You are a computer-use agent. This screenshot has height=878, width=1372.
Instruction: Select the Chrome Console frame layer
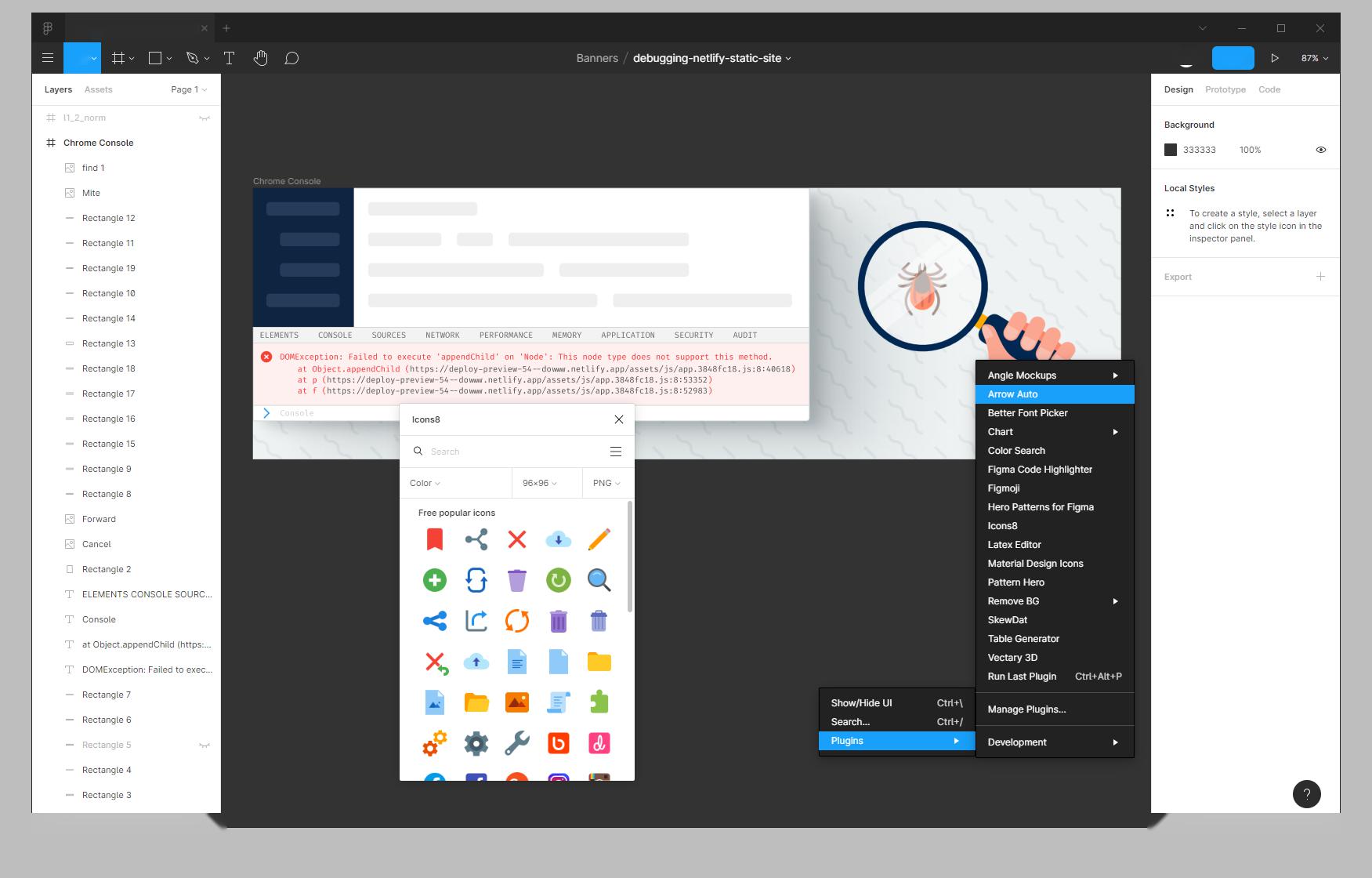coord(126,143)
